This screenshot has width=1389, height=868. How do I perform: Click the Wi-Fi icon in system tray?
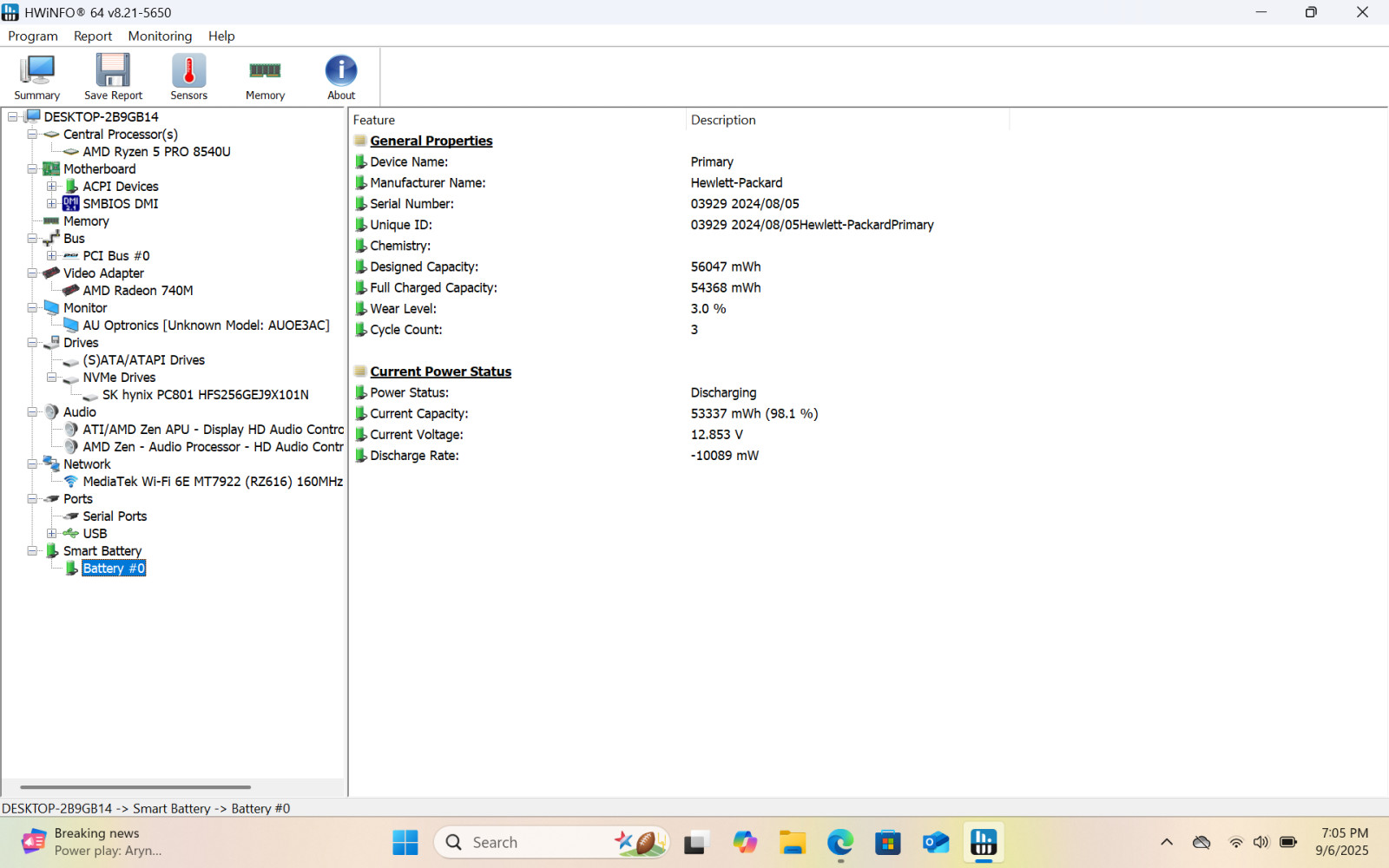1235,842
